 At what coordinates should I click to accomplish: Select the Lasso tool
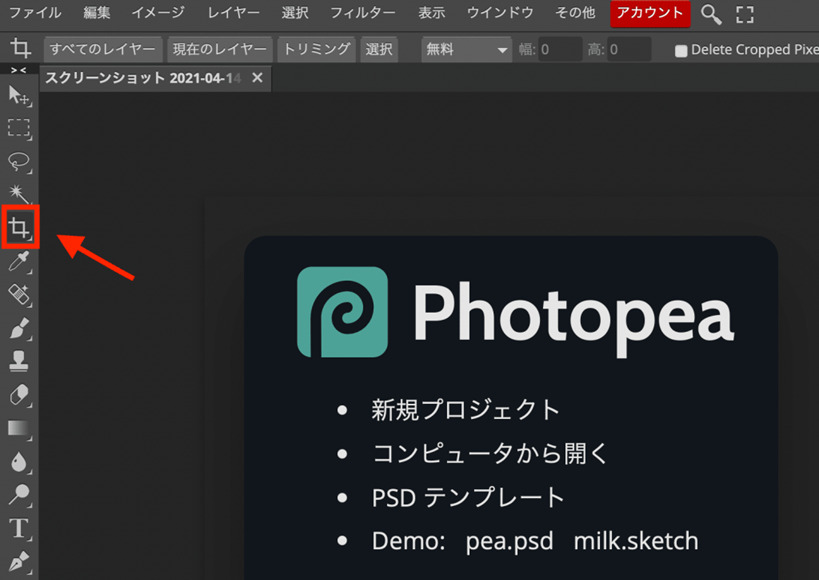(x=19, y=161)
